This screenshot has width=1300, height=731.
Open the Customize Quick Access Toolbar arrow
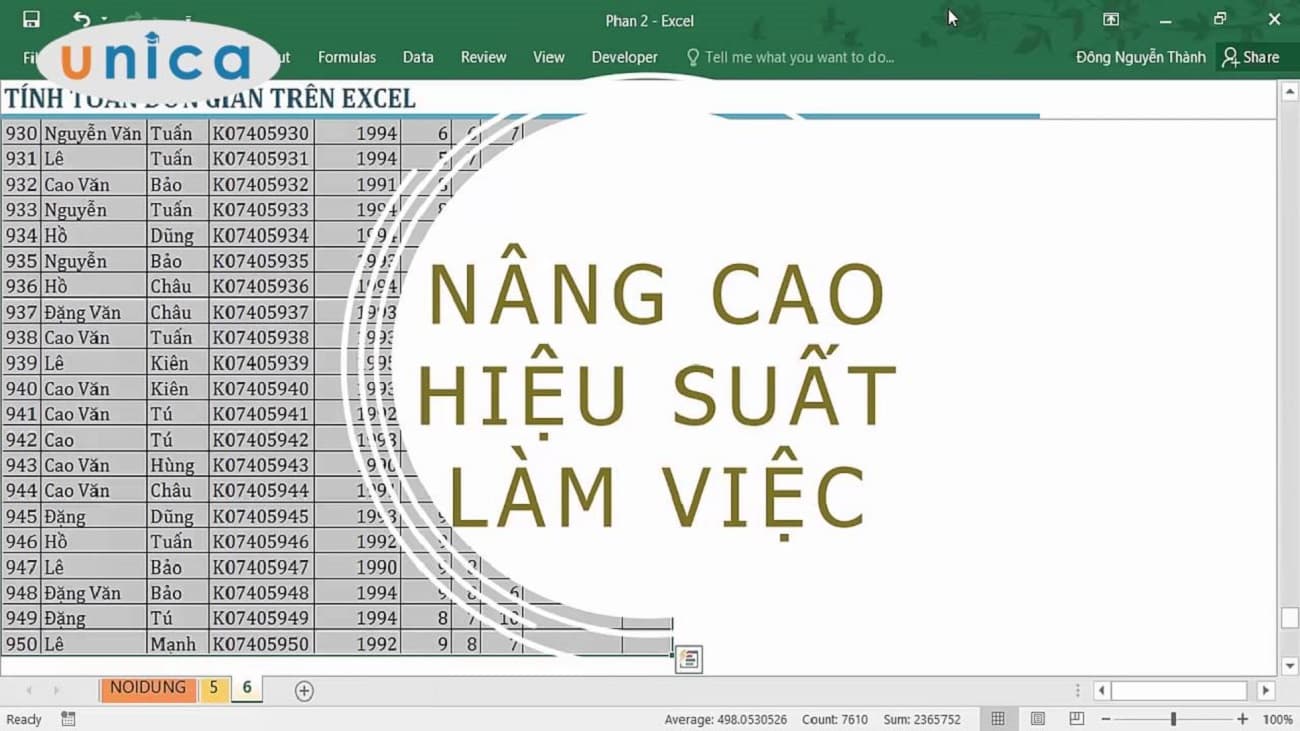pos(188,18)
